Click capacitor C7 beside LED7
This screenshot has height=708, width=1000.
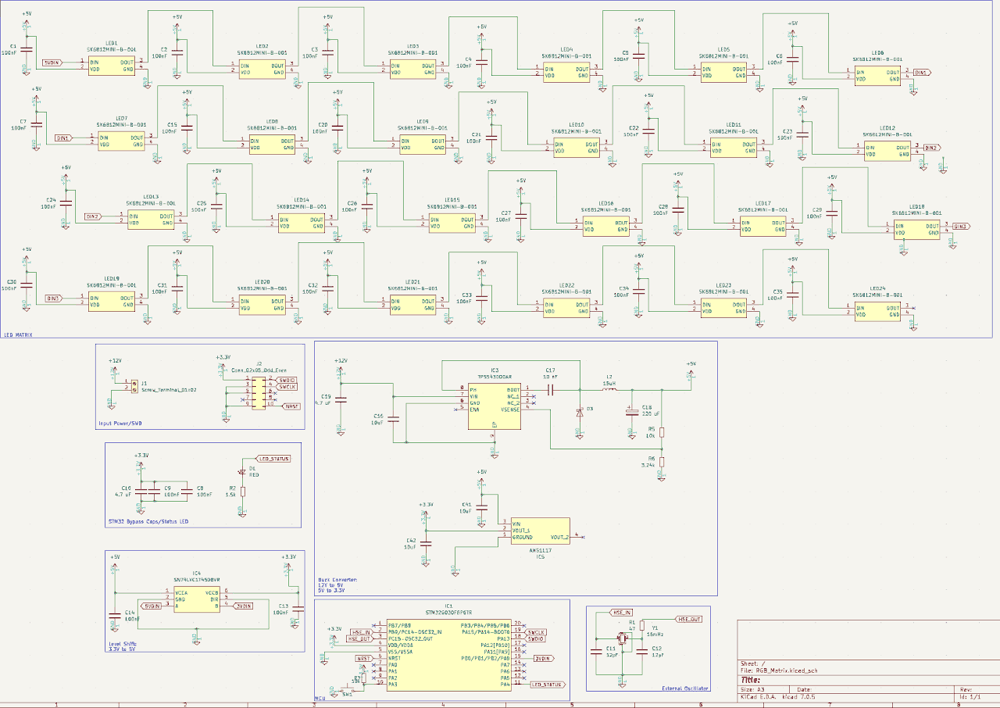[x=36, y=123]
